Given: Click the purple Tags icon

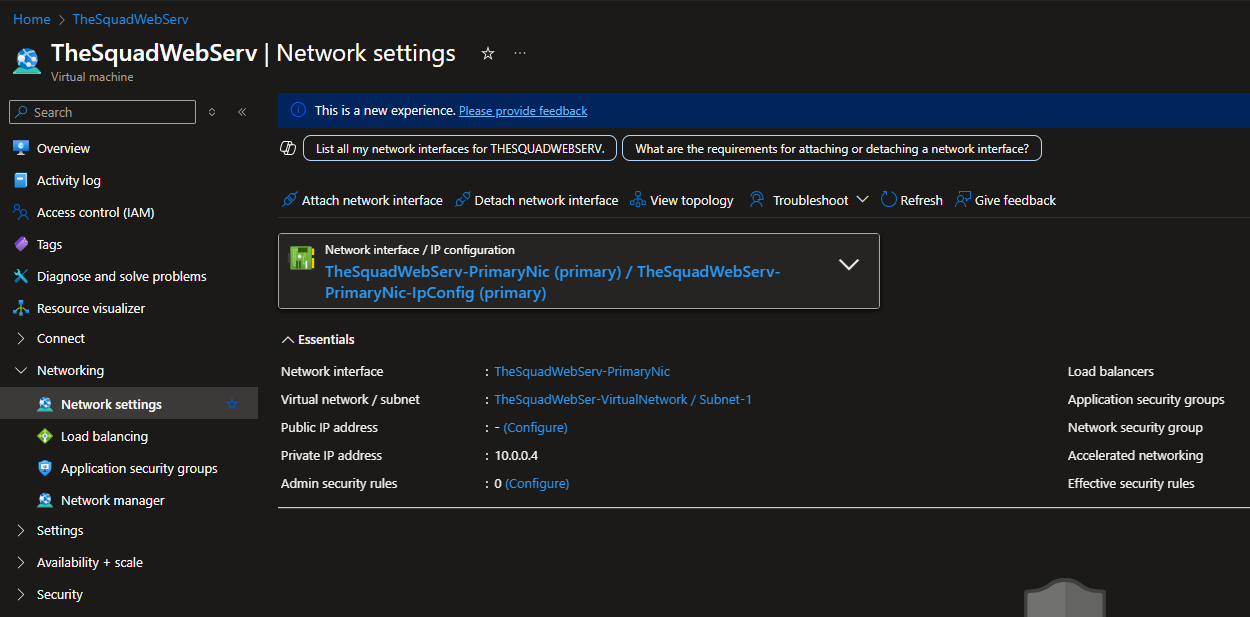Looking at the screenshot, I should [21, 244].
